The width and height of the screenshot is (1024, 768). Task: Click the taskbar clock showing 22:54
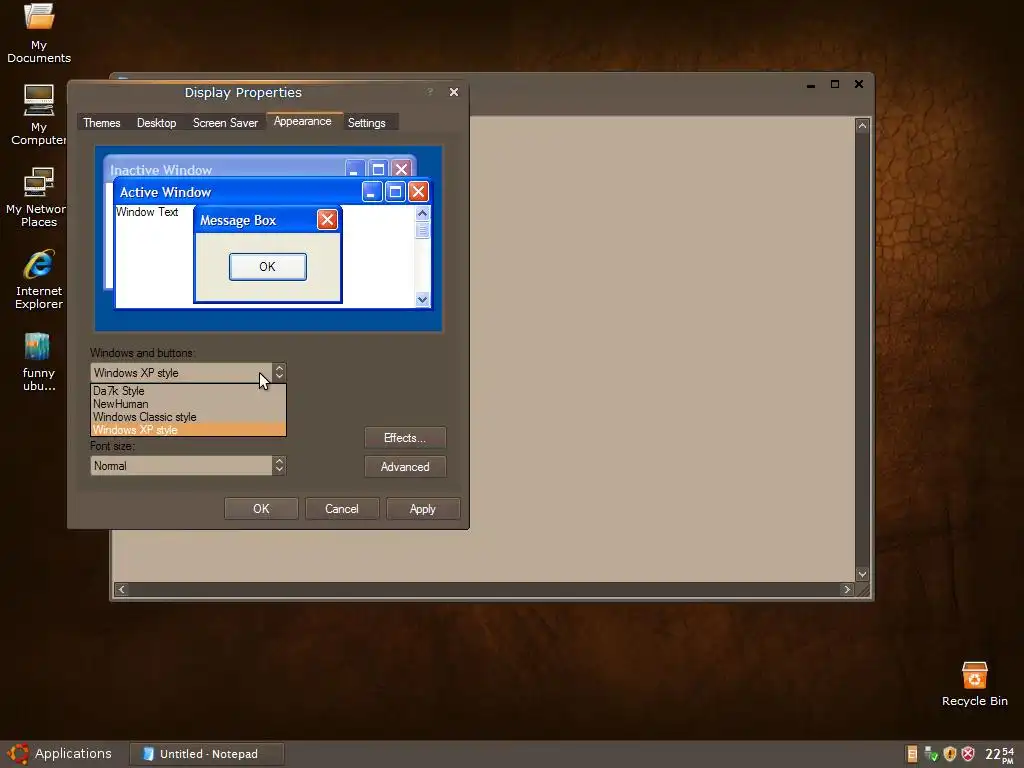(x=999, y=754)
